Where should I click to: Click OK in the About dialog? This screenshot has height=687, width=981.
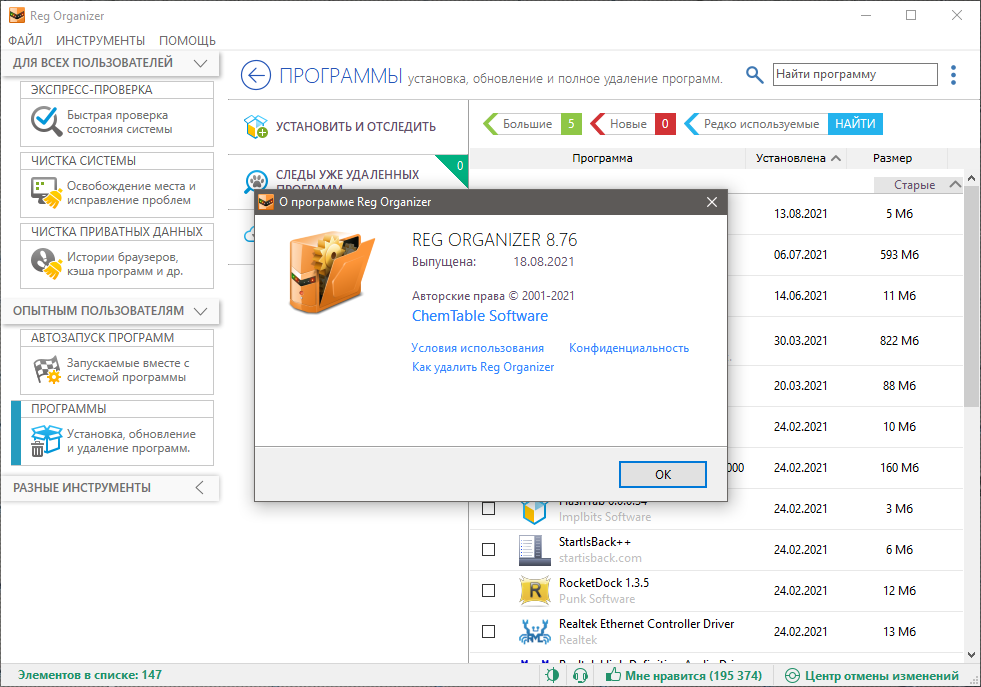(663, 474)
